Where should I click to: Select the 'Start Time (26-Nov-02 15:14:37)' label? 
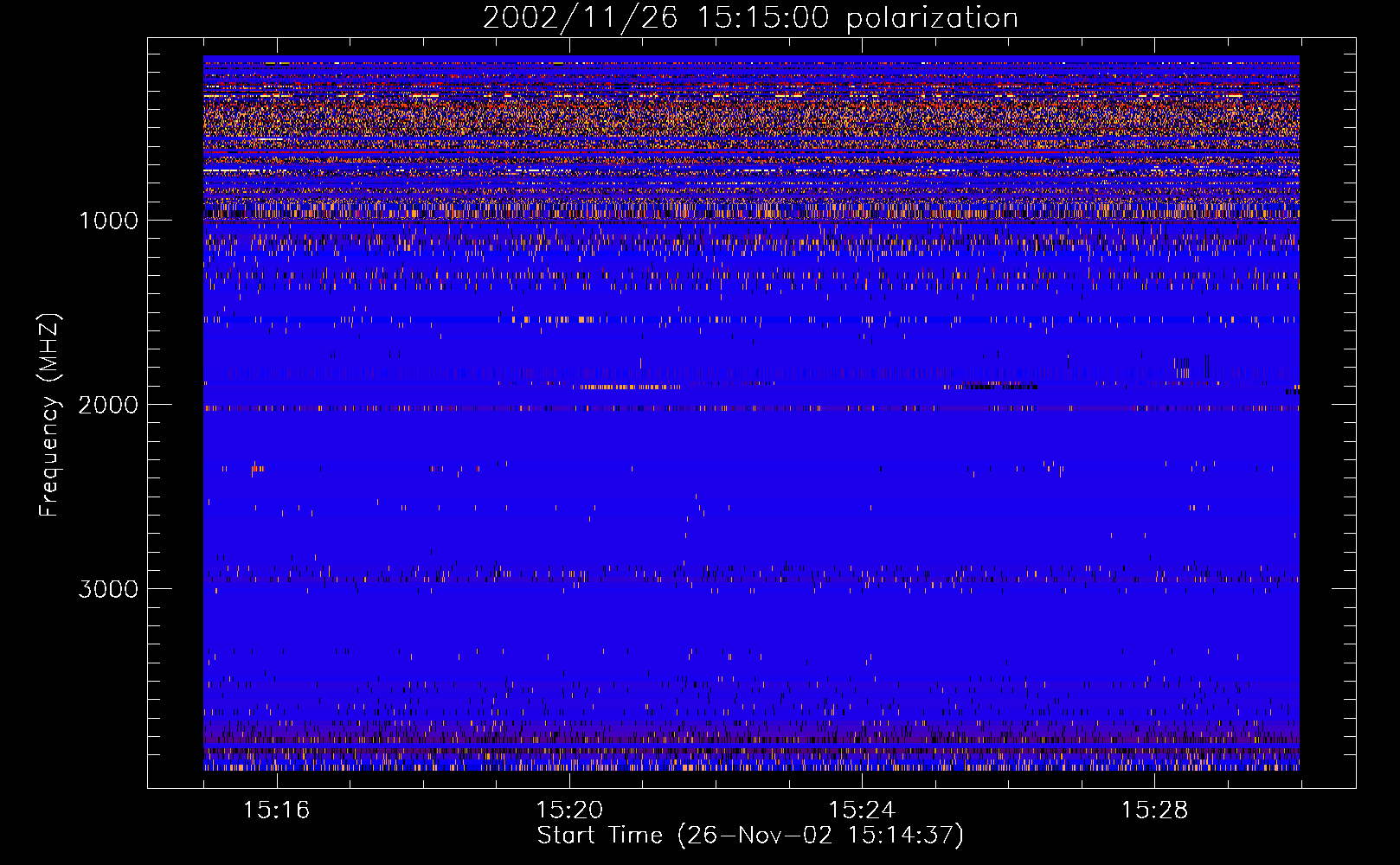click(750, 836)
